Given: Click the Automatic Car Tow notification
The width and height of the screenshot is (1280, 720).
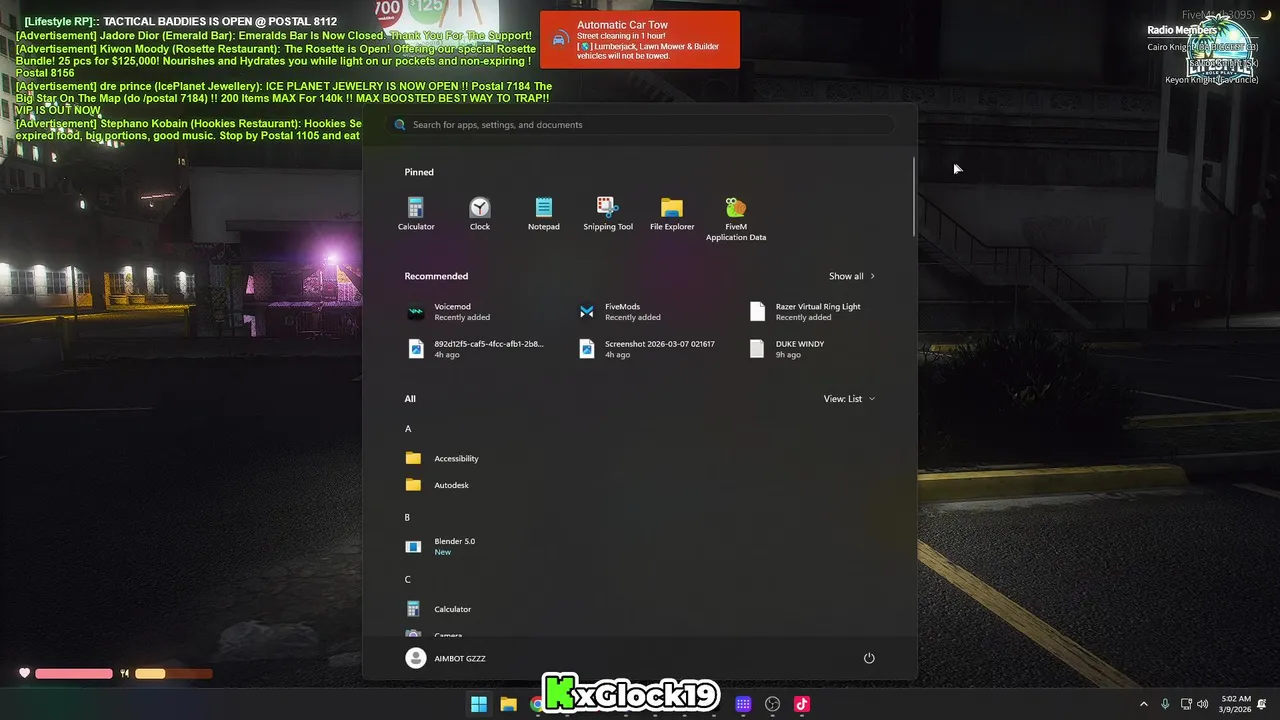Looking at the screenshot, I should (x=640, y=39).
